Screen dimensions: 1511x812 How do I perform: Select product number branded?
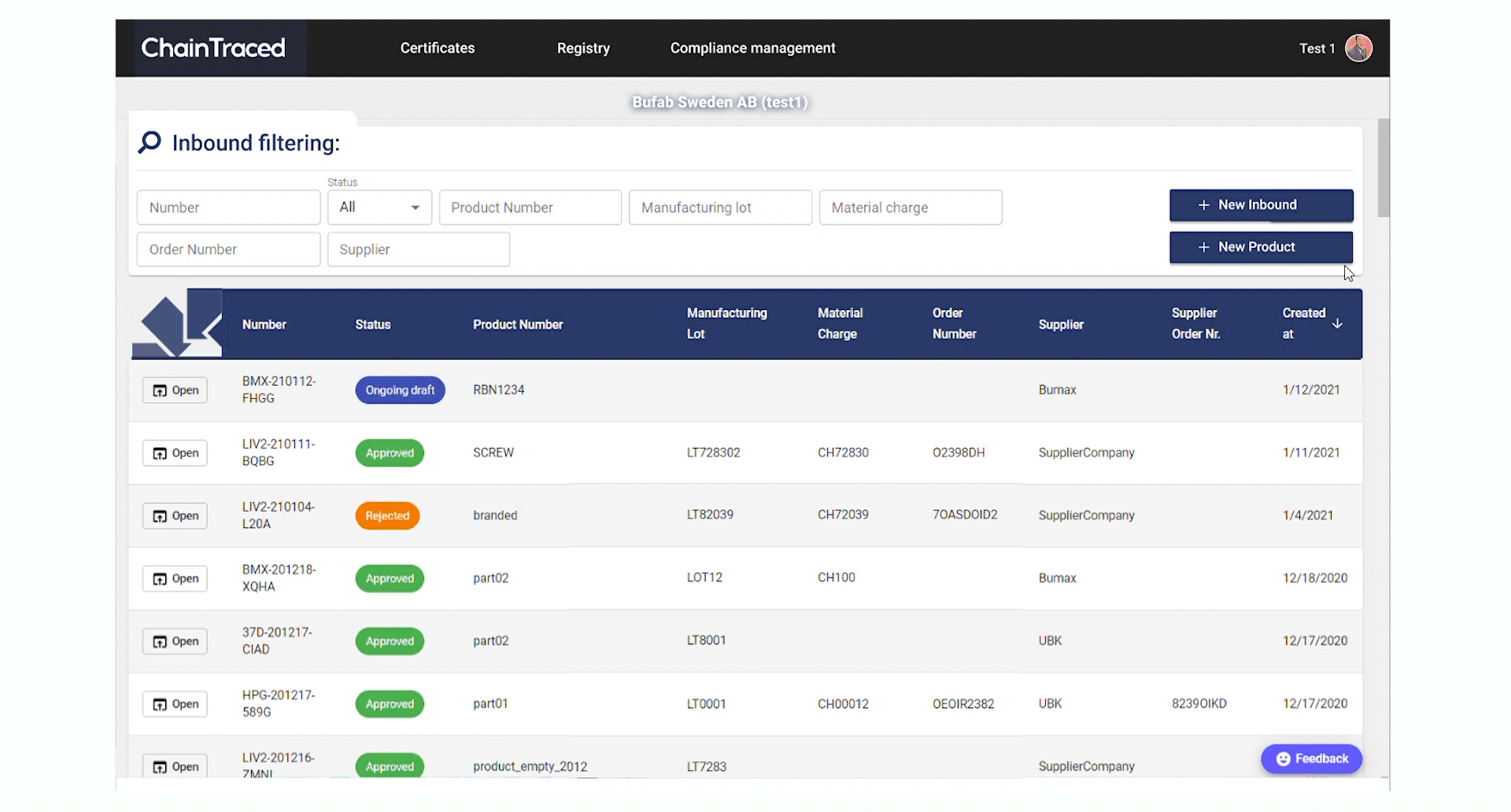pos(495,515)
